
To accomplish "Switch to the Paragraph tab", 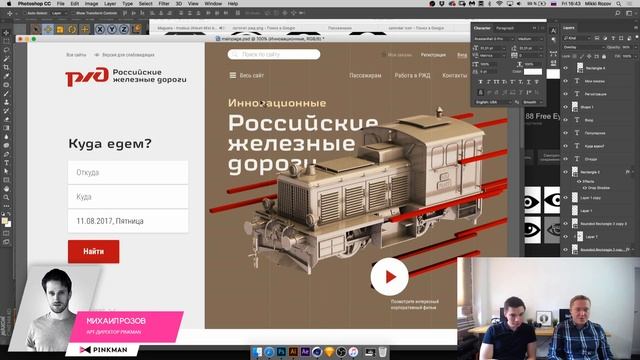I will [505, 28].
